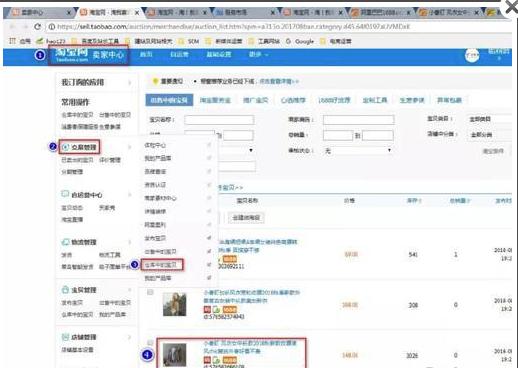Close the first browser tab
The width and height of the screenshot is (518, 368).
[x=69, y=13]
